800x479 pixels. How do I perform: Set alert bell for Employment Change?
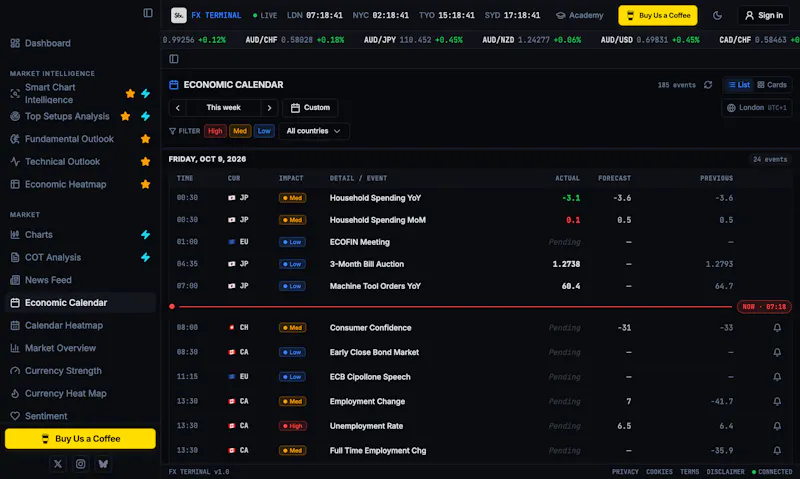pyautogui.click(x=777, y=401)
